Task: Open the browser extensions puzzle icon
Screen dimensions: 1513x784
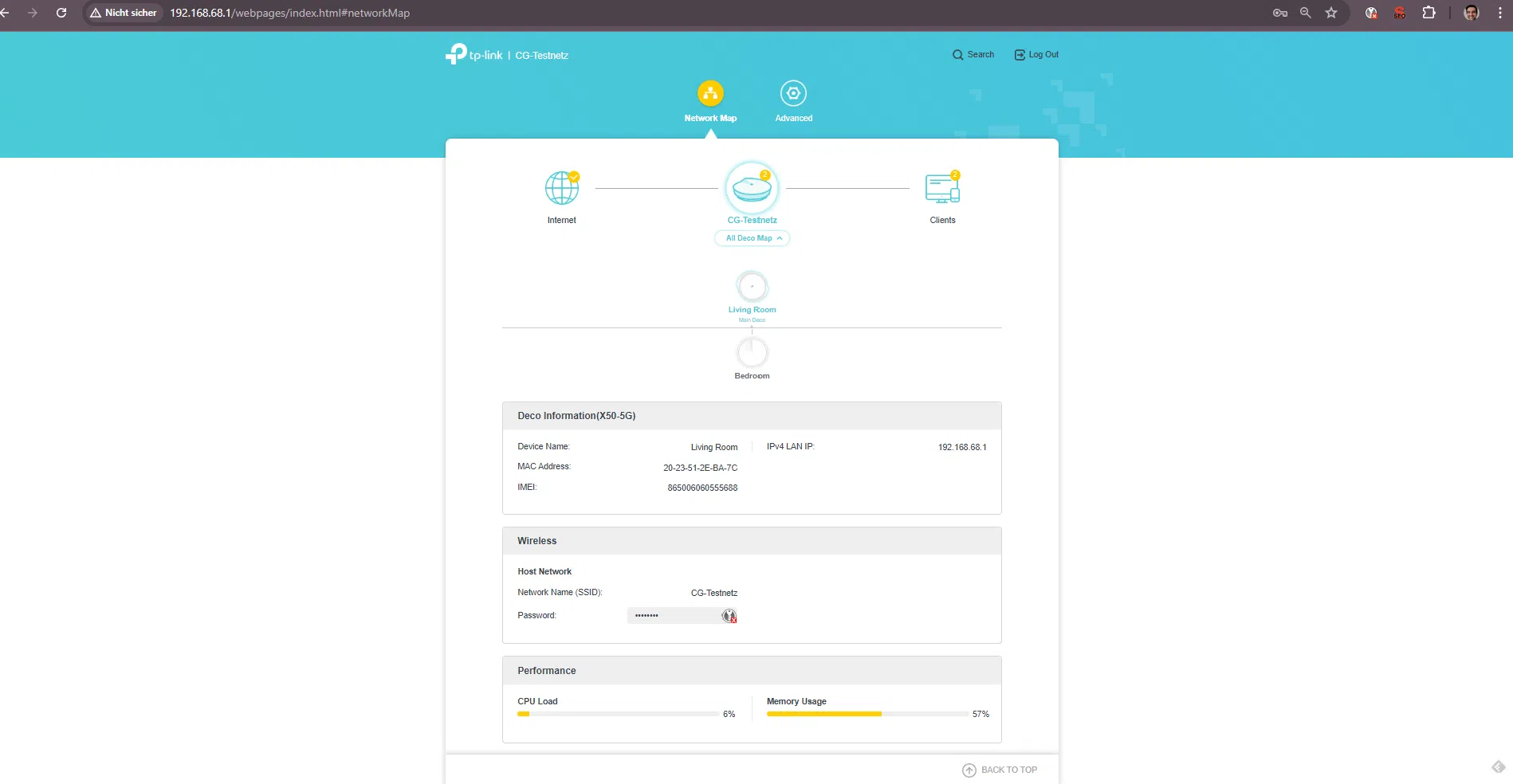Action: click(1429, 13)
